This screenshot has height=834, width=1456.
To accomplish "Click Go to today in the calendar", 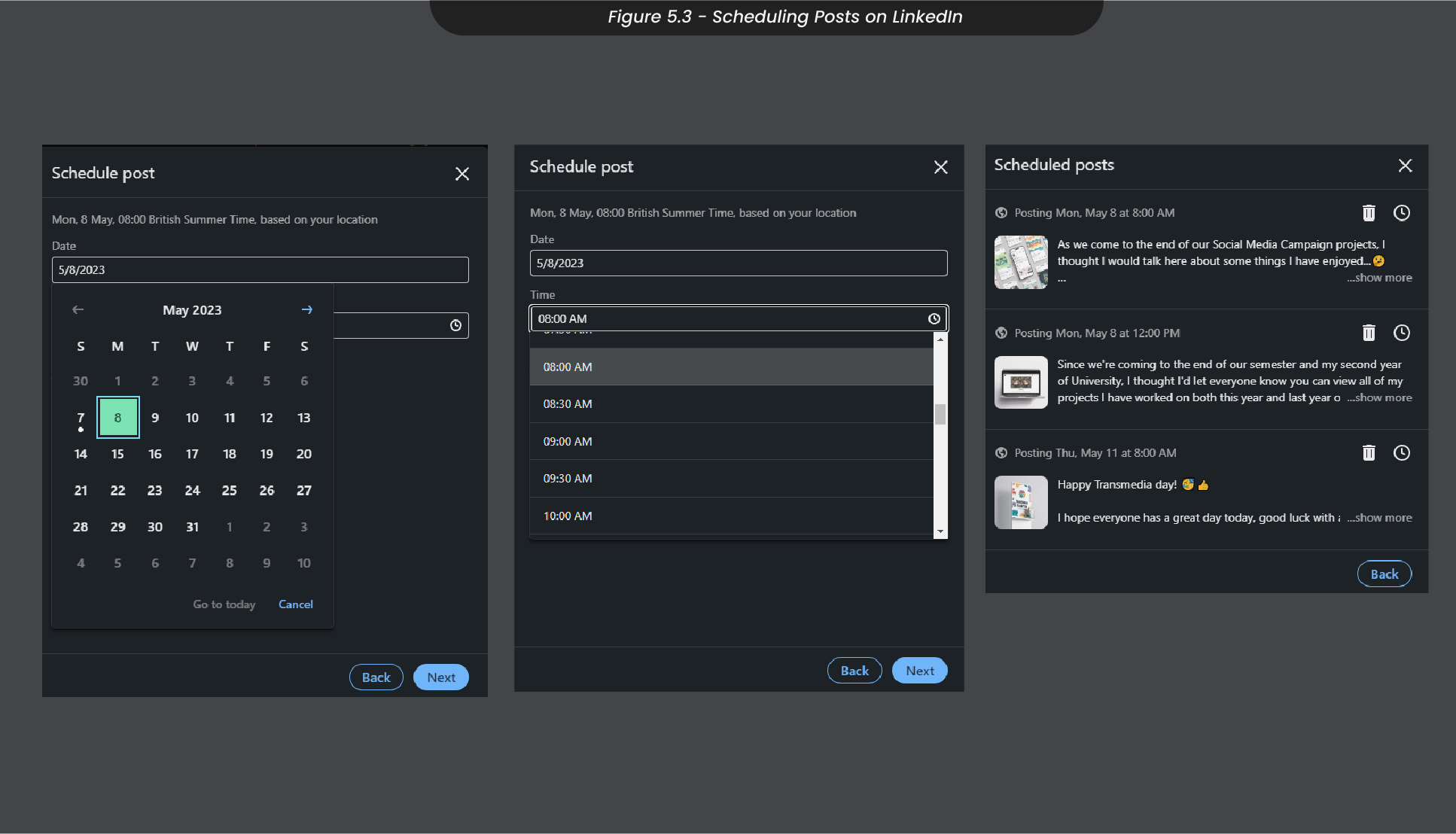I will pyautogui.click(x=224, y=604).
